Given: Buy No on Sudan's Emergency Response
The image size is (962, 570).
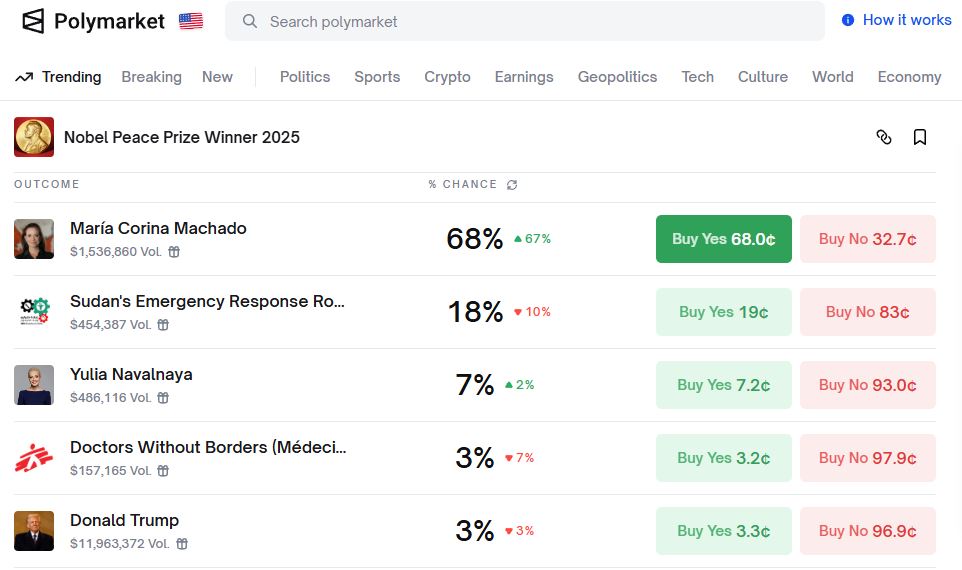Looking at the screenshot, I should click(867, 312).
